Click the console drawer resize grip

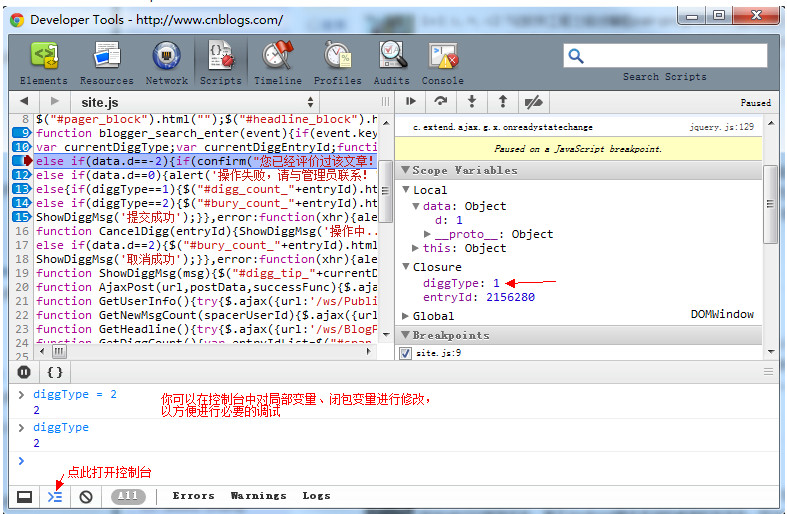coord(768,372)
